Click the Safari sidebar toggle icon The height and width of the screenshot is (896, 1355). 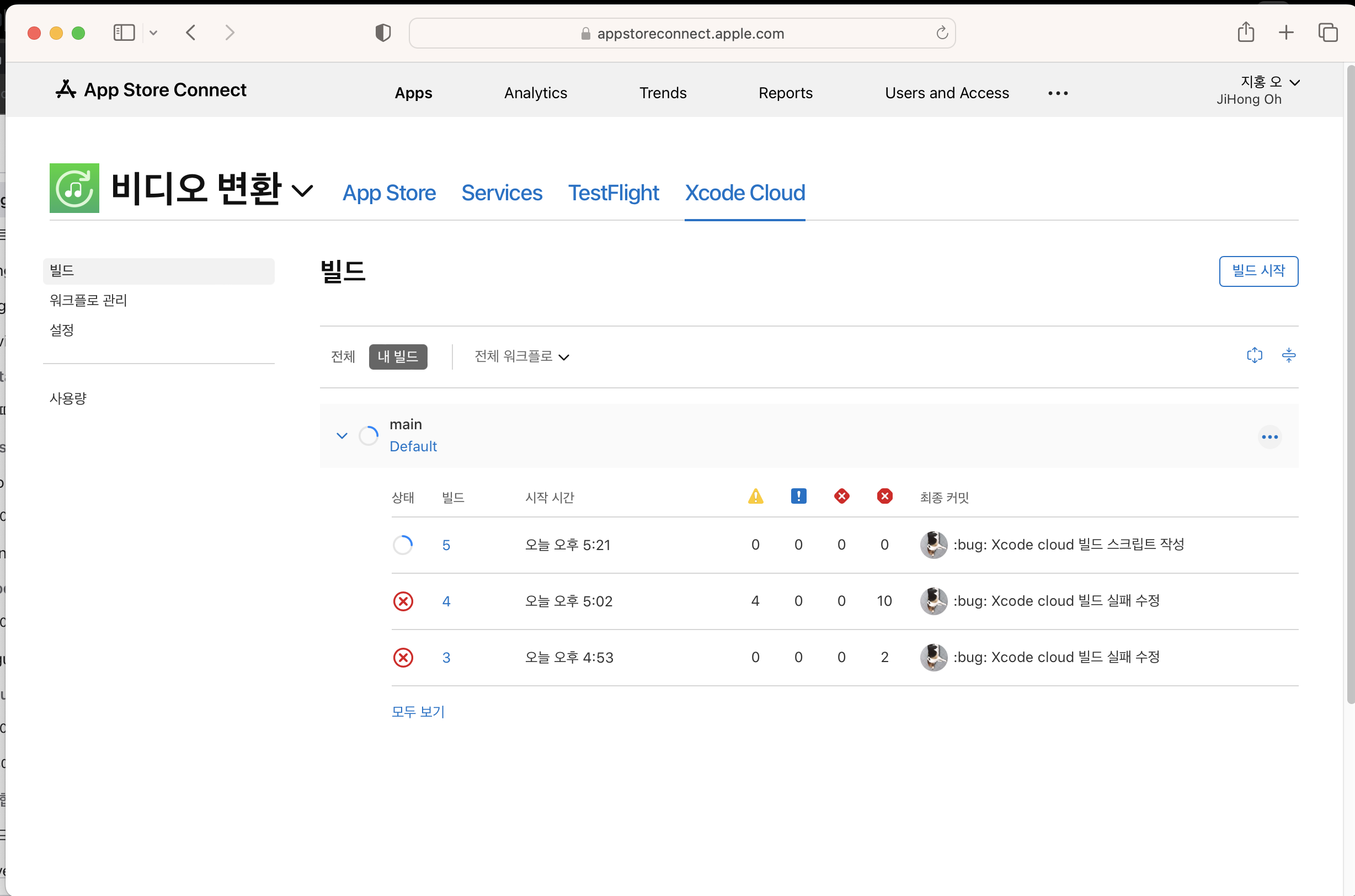(x=124, y=33)
